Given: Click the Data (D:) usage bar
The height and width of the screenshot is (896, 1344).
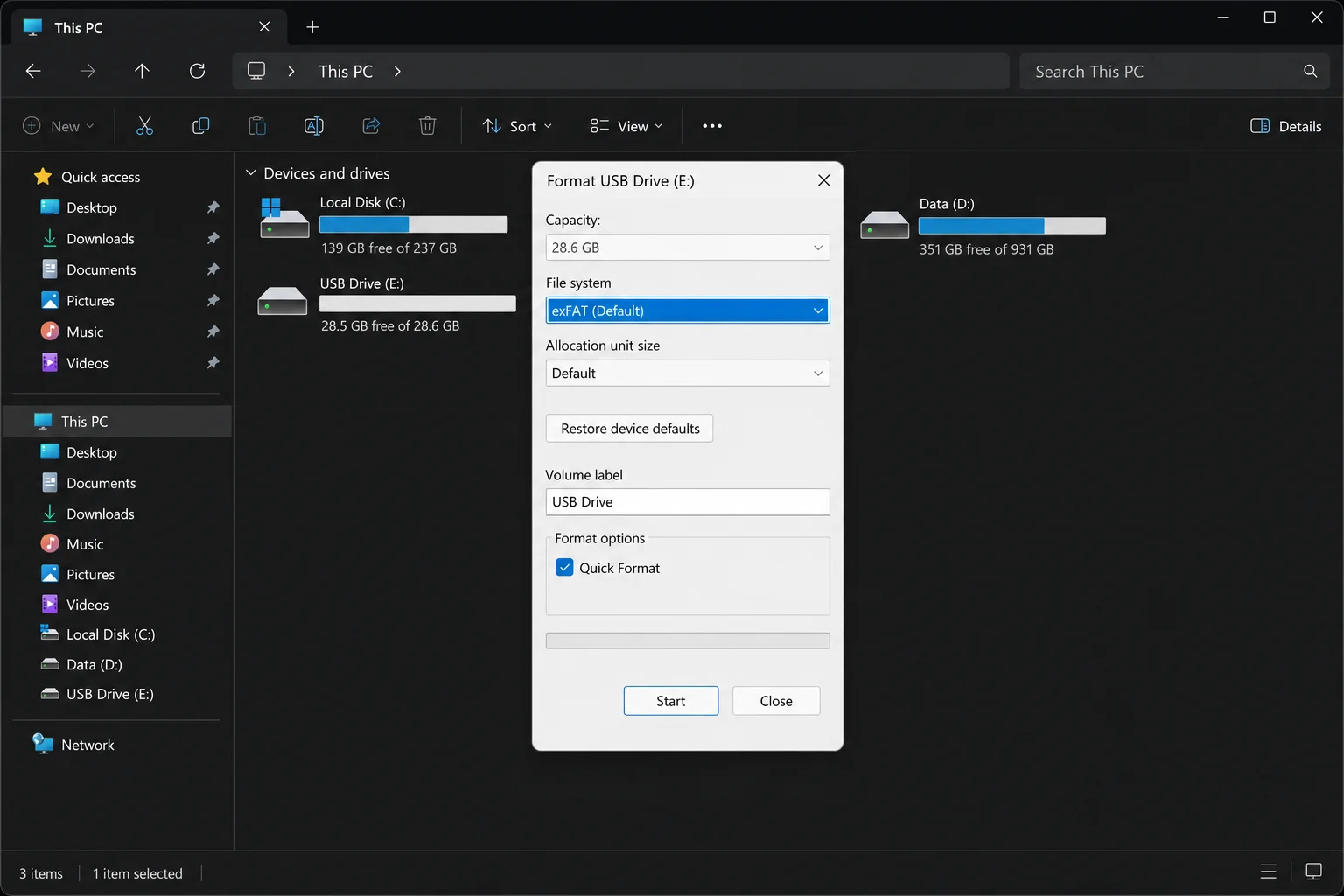Looking at the screenshot, I should pos(1012,226).
